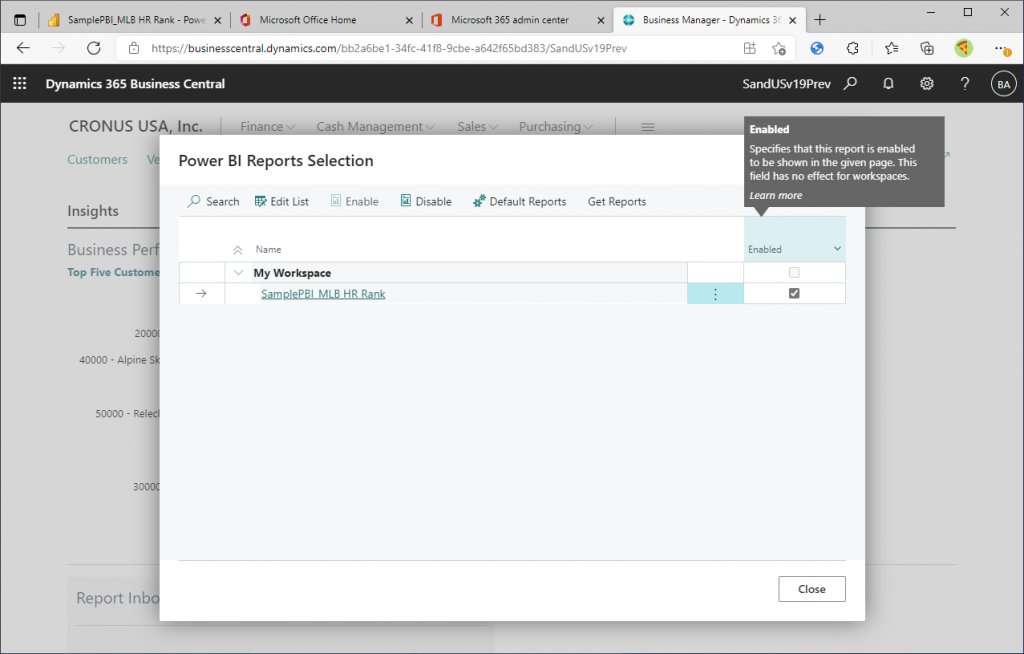Expand the Purchasing menu
Viewport: 1024px width, 654px height.
pyautogui.click(x=556, y=127)
